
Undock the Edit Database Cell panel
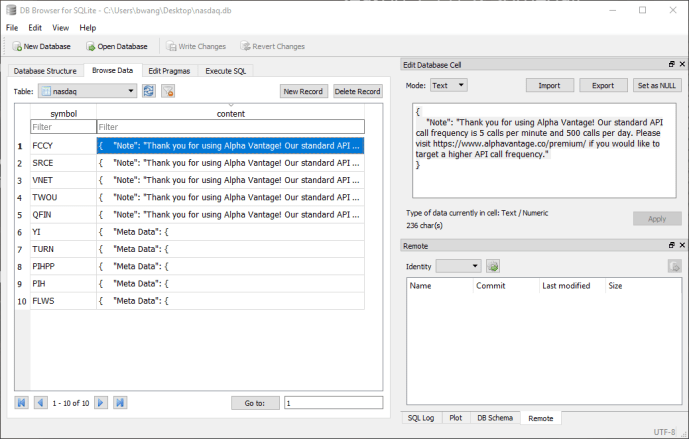coord(671,65)
